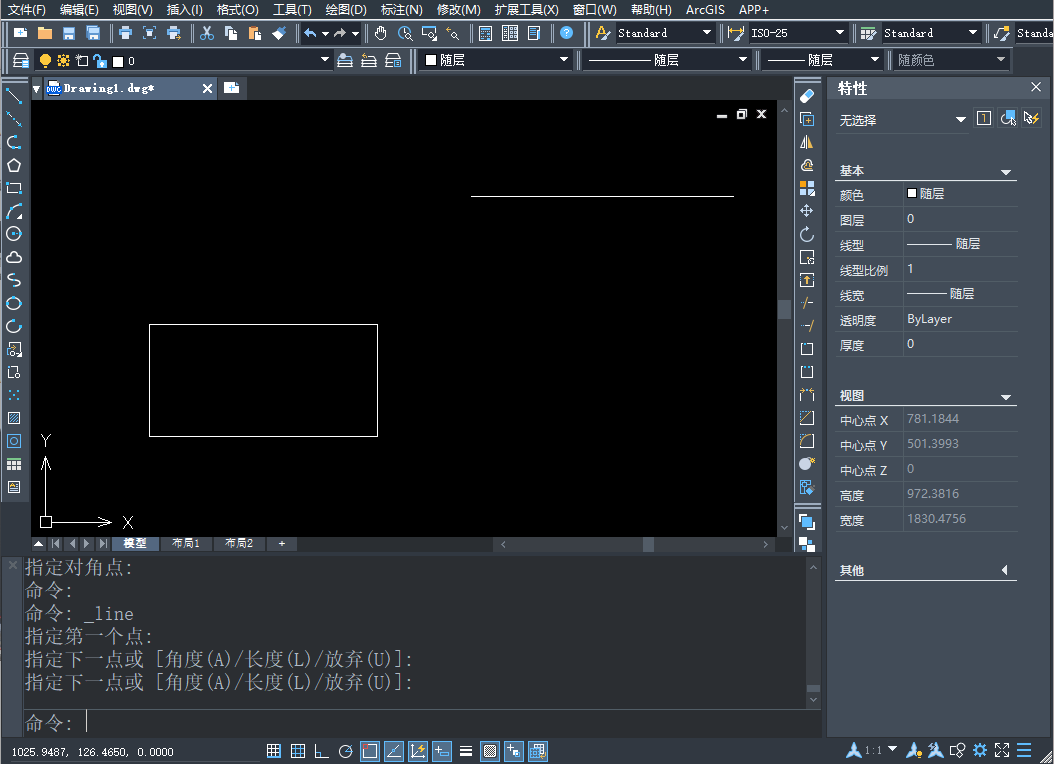Viewport: 1054px width, 764px height.
Task: Select the Circle draw tool
Action: (x=14, y=234)
